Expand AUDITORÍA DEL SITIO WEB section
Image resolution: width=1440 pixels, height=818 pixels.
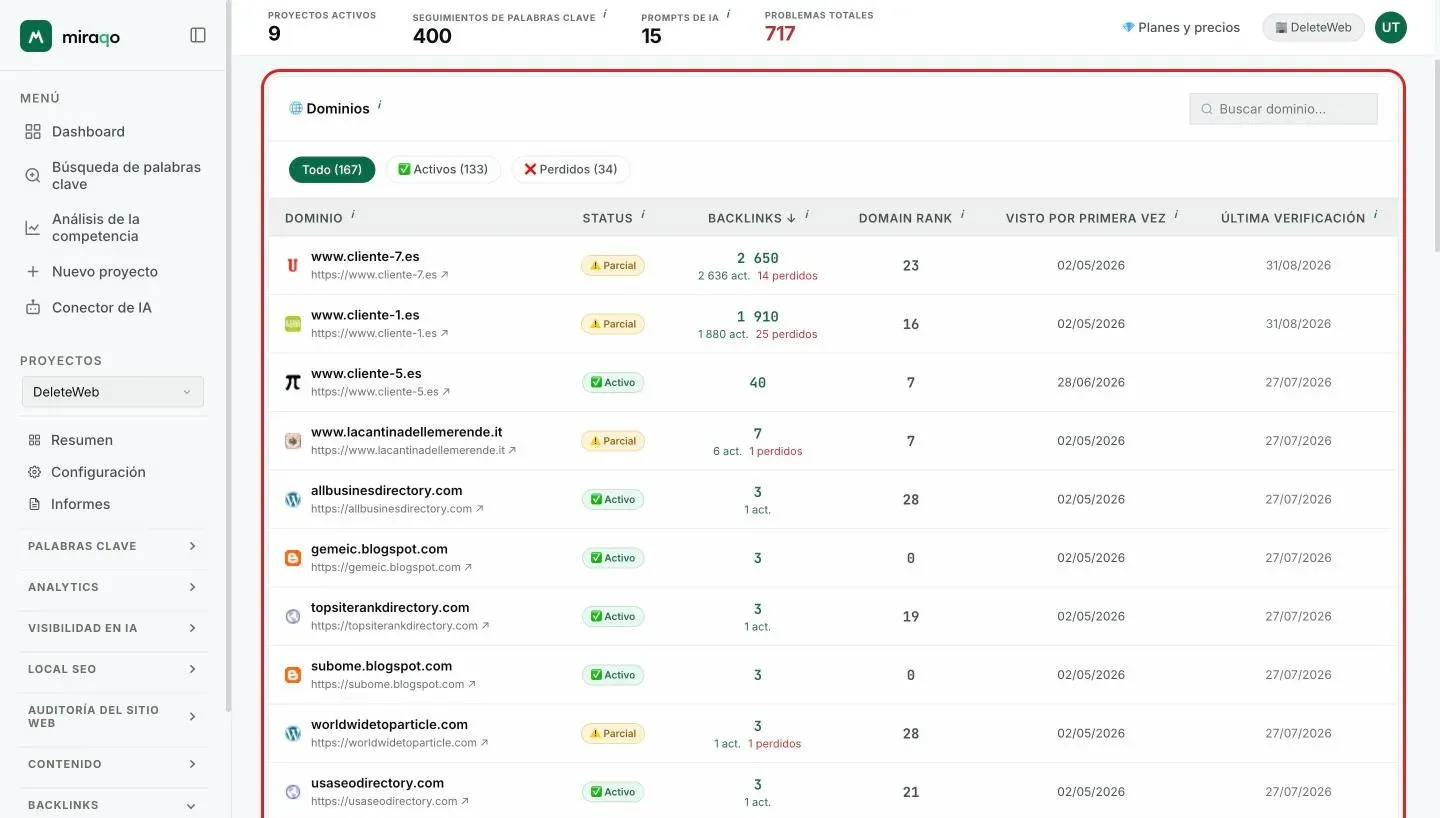(x=113, y=716)
